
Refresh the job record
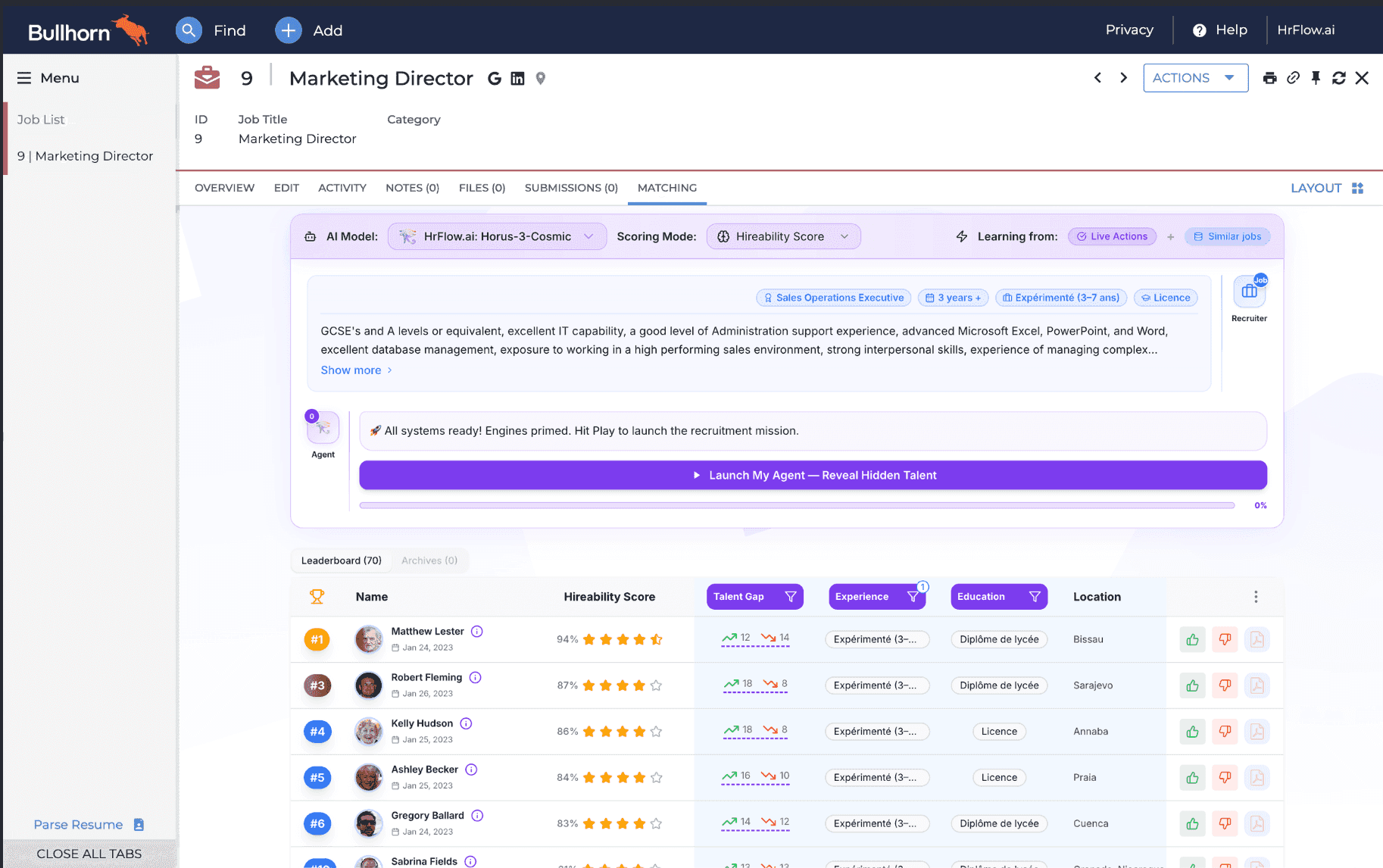[x=1339, y=77]
